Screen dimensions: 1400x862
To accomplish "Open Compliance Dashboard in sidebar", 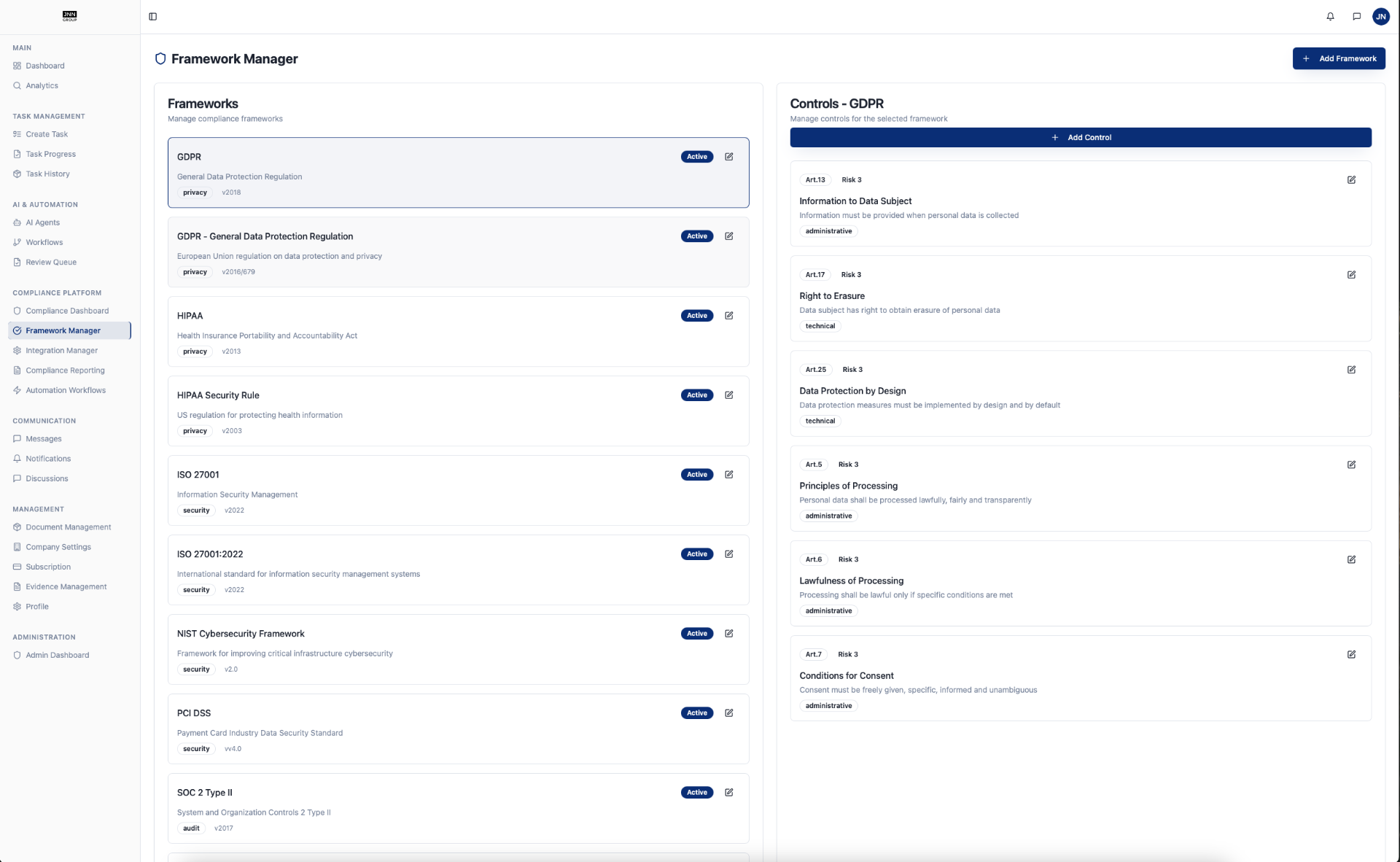I will click(67, 311).
